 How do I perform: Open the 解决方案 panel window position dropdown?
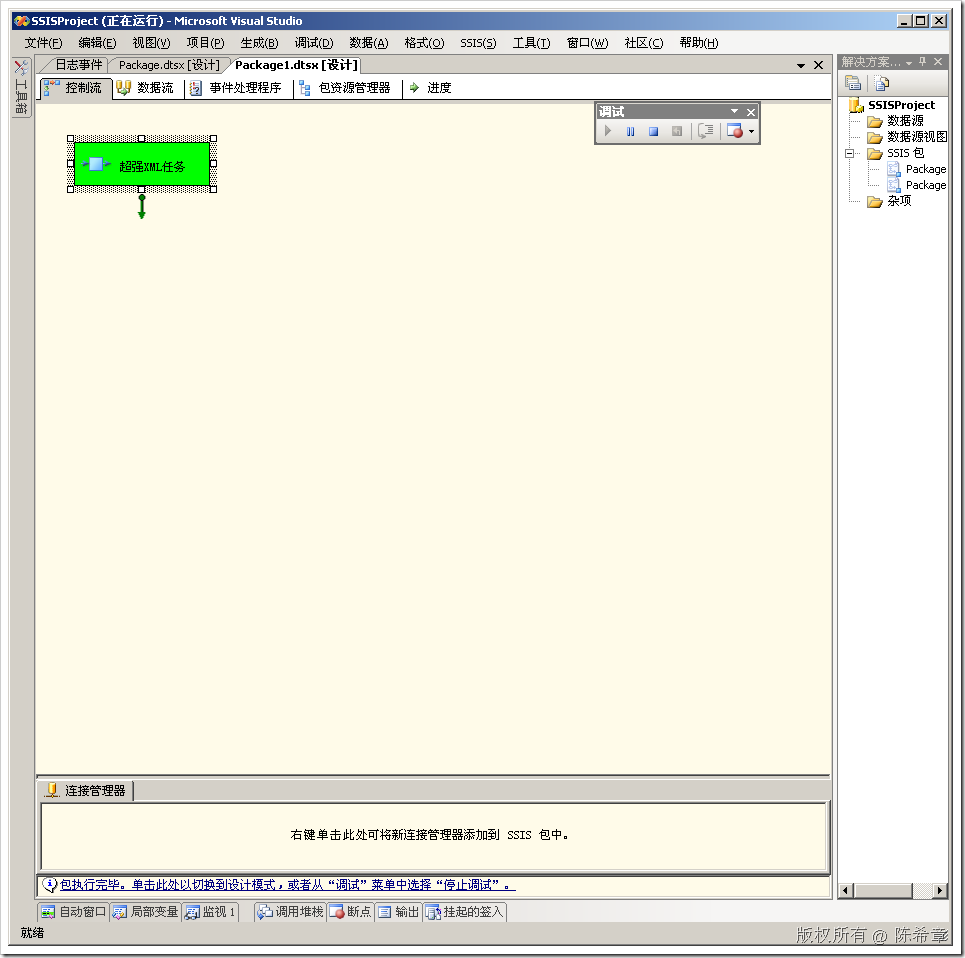click(909, 63)
